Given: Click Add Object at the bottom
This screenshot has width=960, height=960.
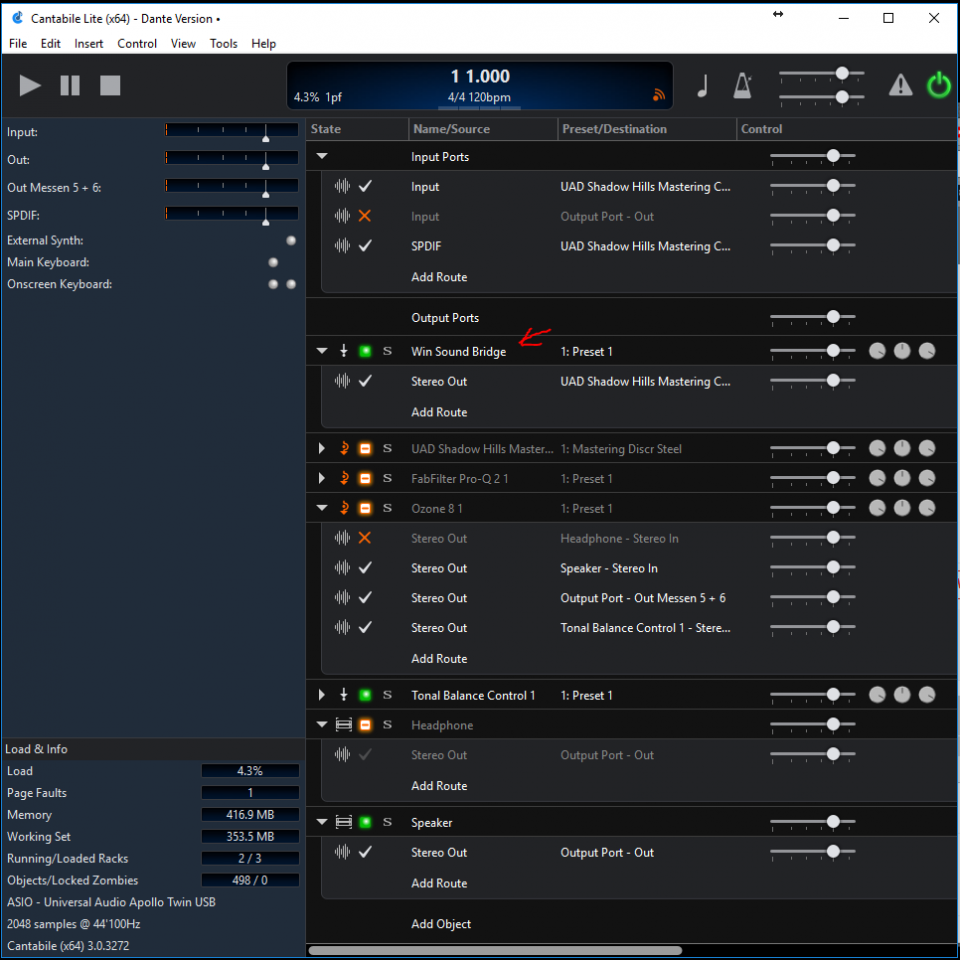Looking at the screenshot, I should [x=441, y=924].
